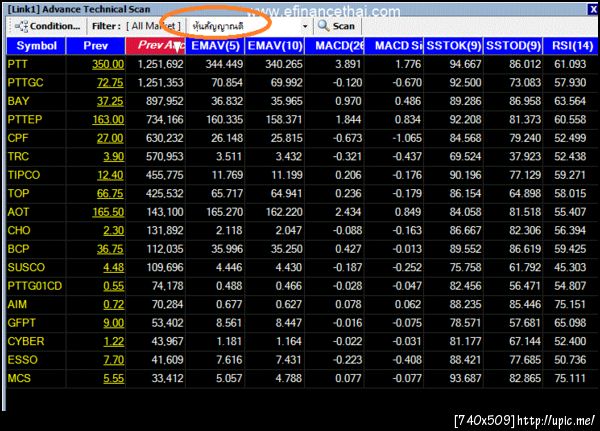
Task: Click PTT previous price 350.00
Action: pos(108,64)
